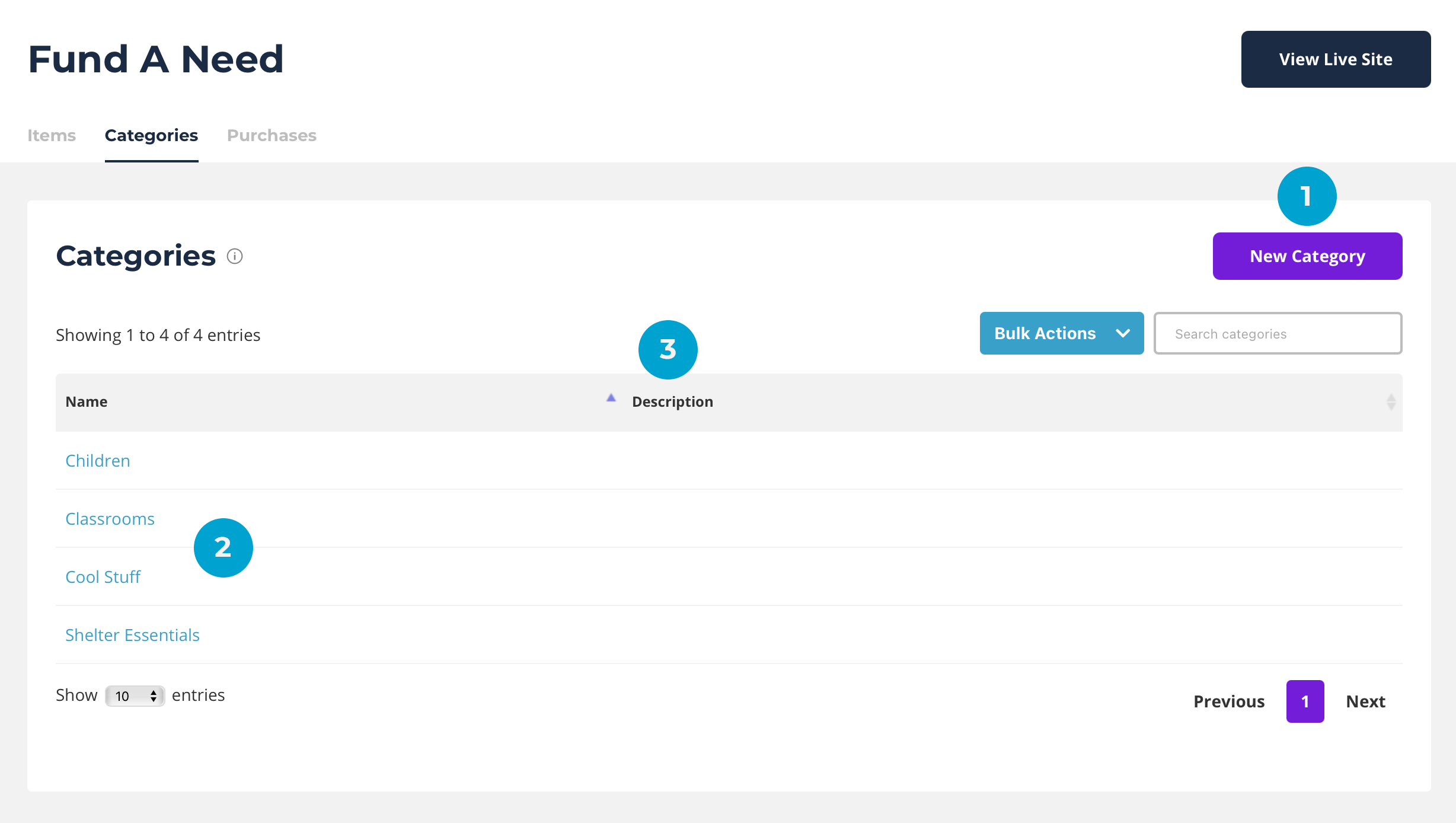Open the Children category link

(x=98, y=461)
